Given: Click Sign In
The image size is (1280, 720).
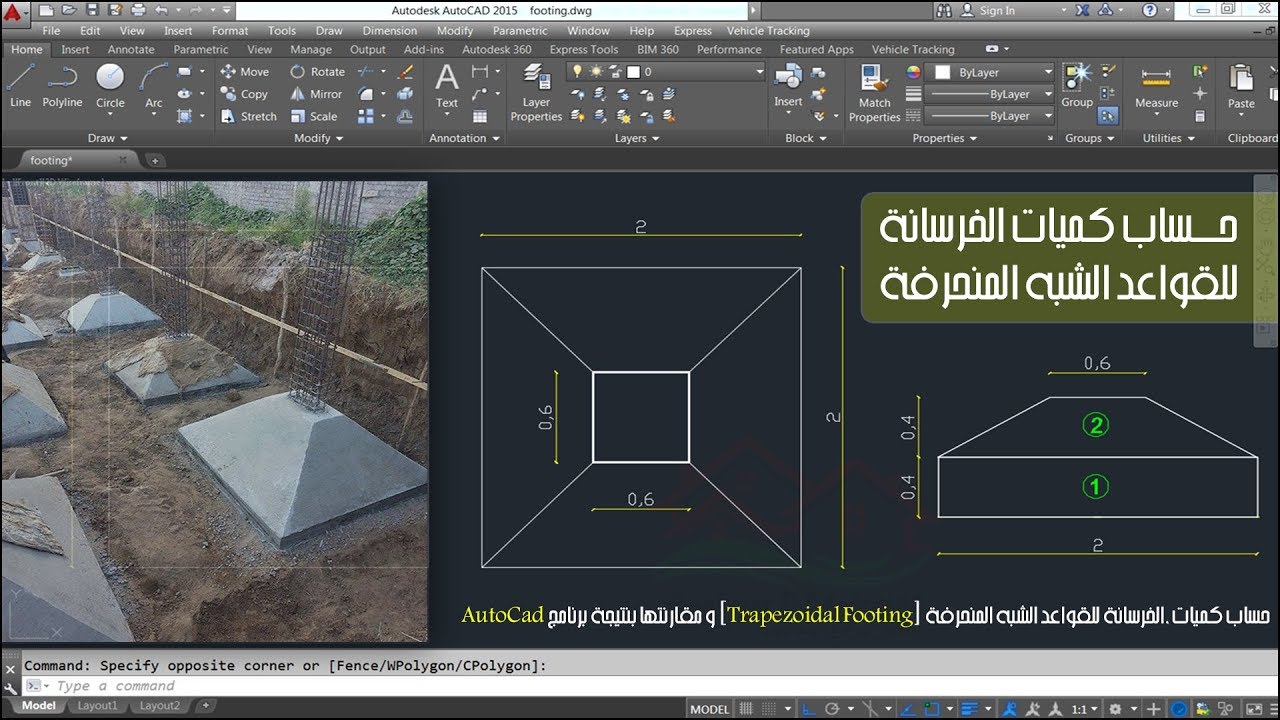Looking at the screenshot, I should point(997,10).
